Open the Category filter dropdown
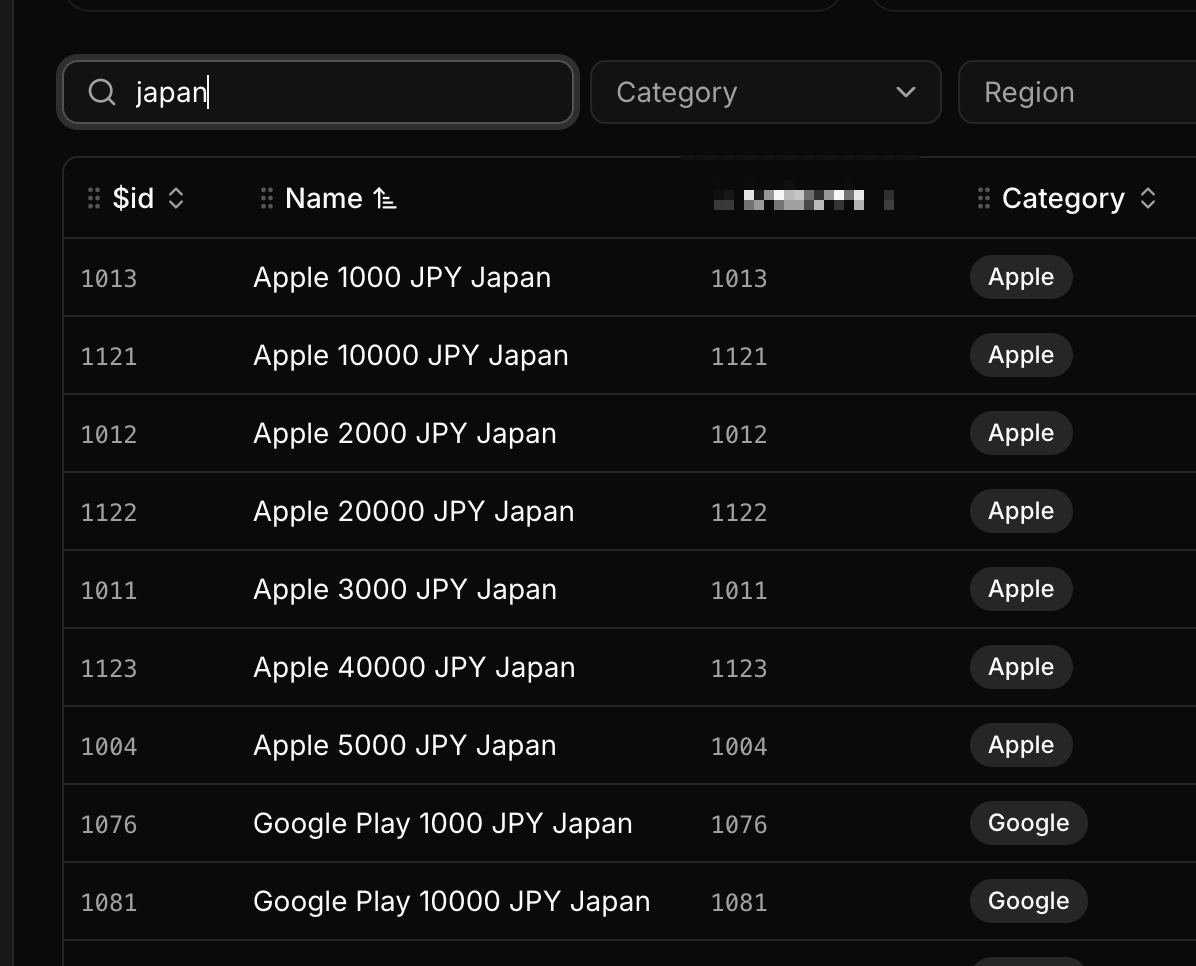This screenshot has width=1196, height=966. click(765, 92)
